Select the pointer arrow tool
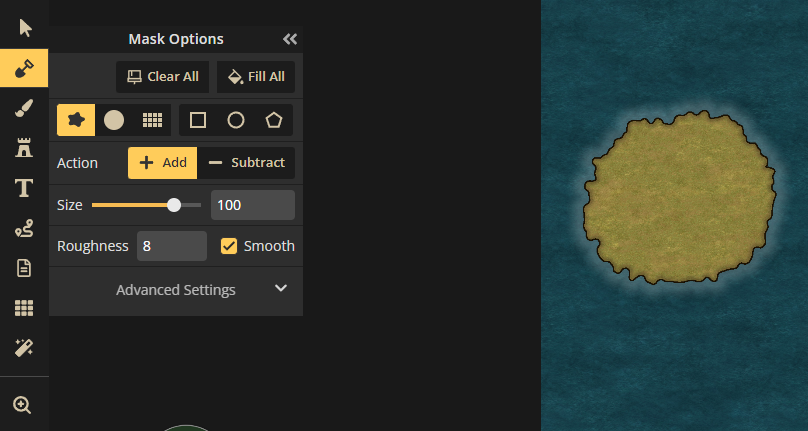Viewport: 808px width, 431px height. click(x=24, y=28)
